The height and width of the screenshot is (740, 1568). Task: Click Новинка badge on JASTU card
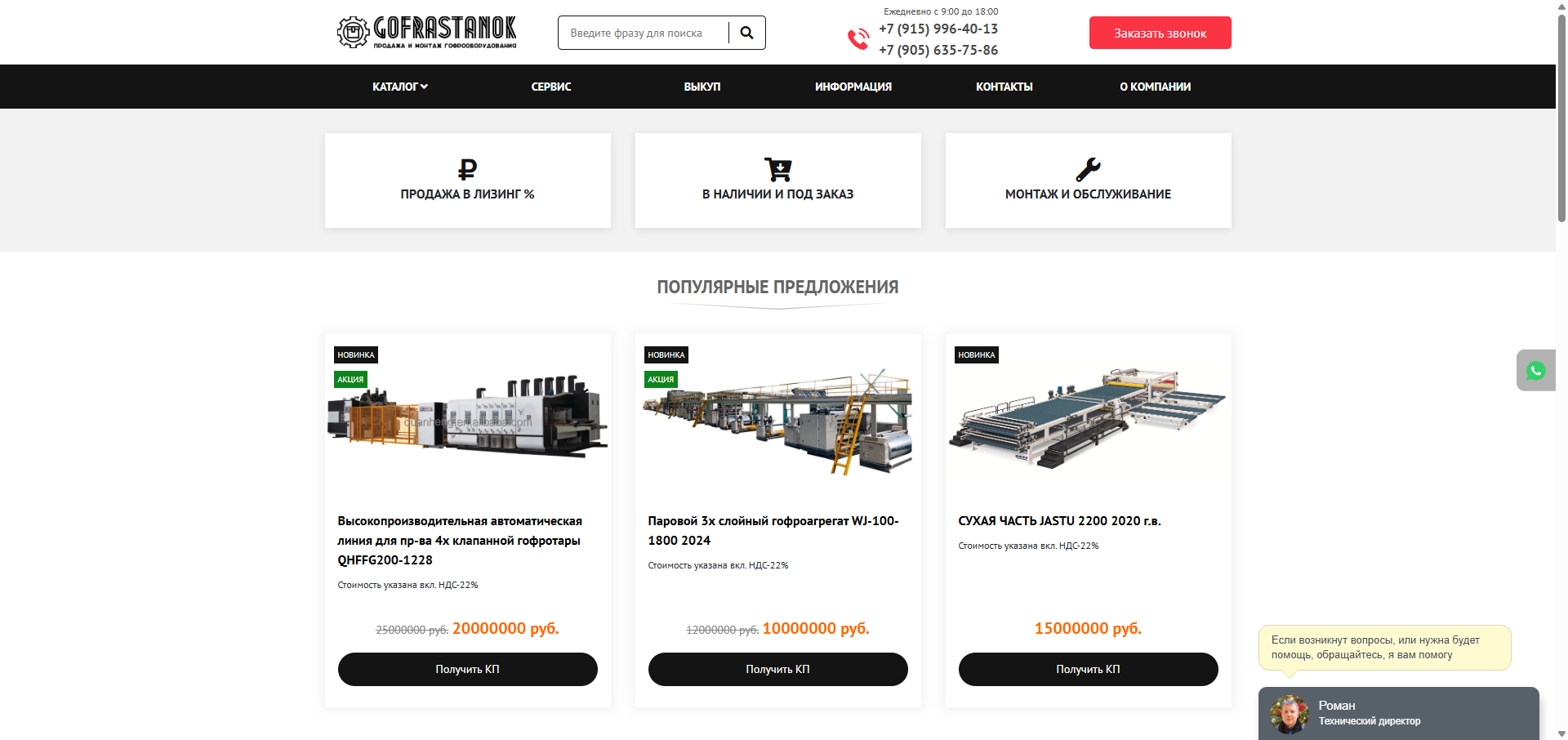point(977,354)
